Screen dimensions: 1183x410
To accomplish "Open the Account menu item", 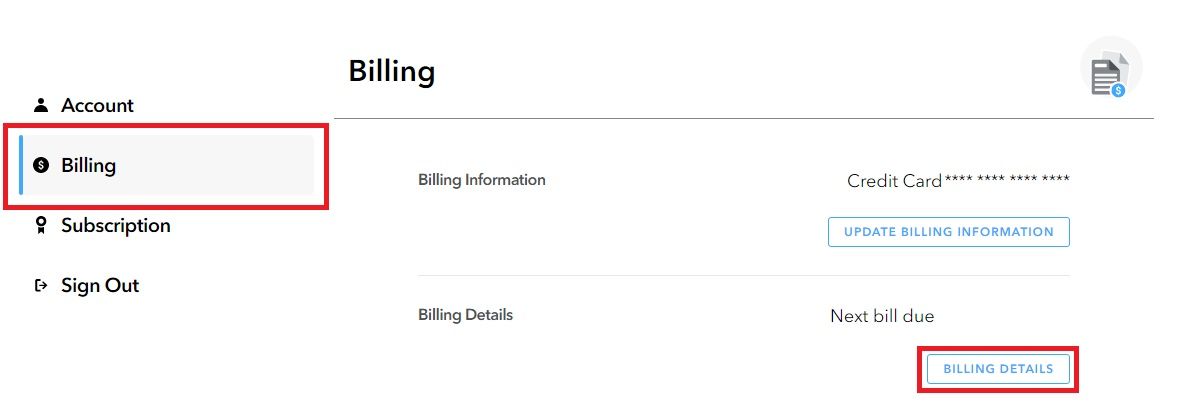I will pos(97,105).
